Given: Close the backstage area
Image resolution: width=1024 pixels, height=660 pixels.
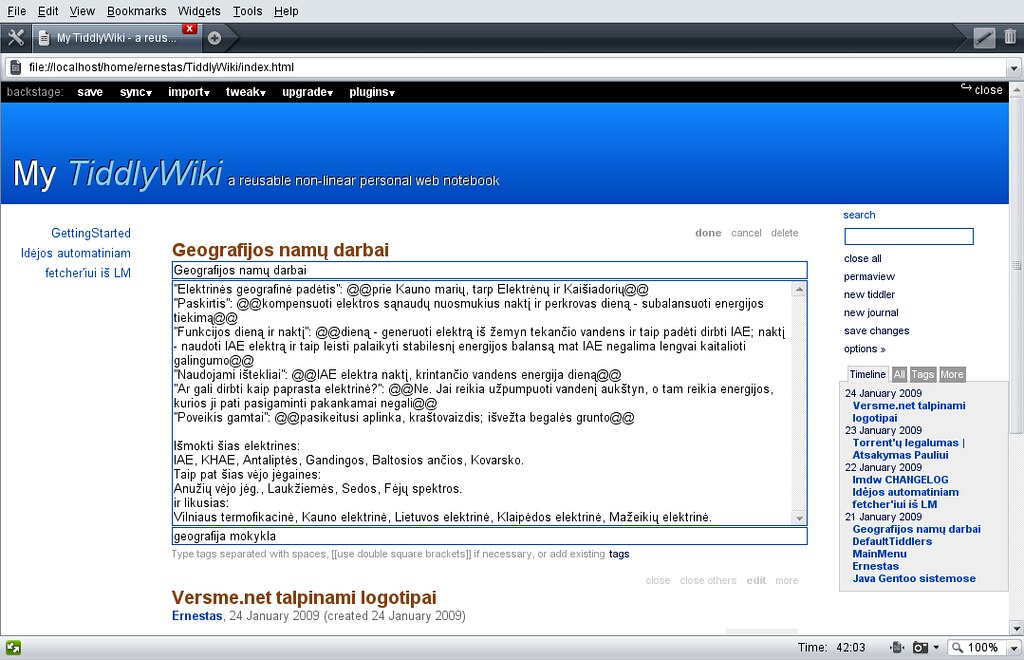Looking at the screenshot, I should click(982, 89).
